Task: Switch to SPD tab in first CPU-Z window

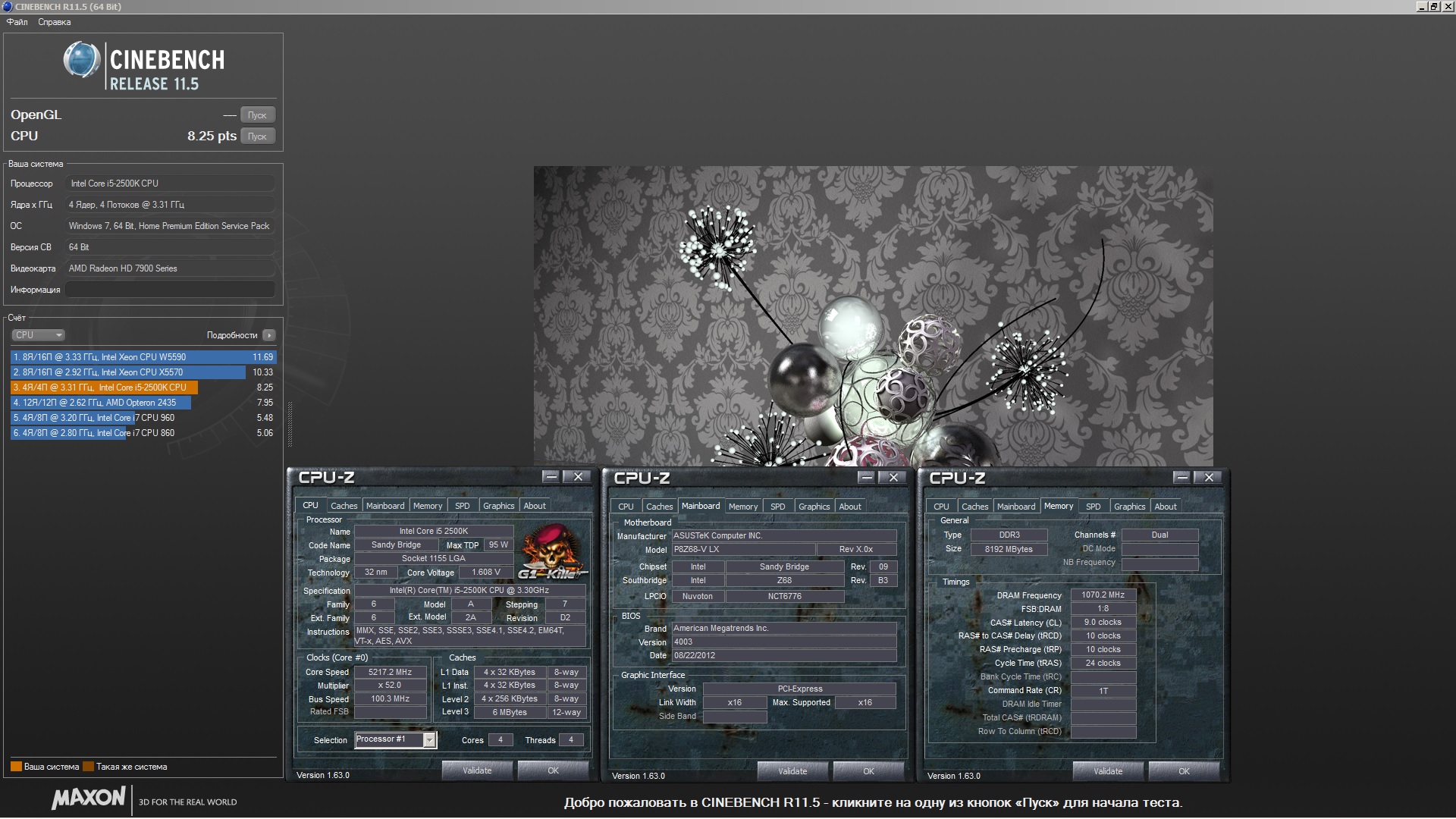Action: point(463,506)
